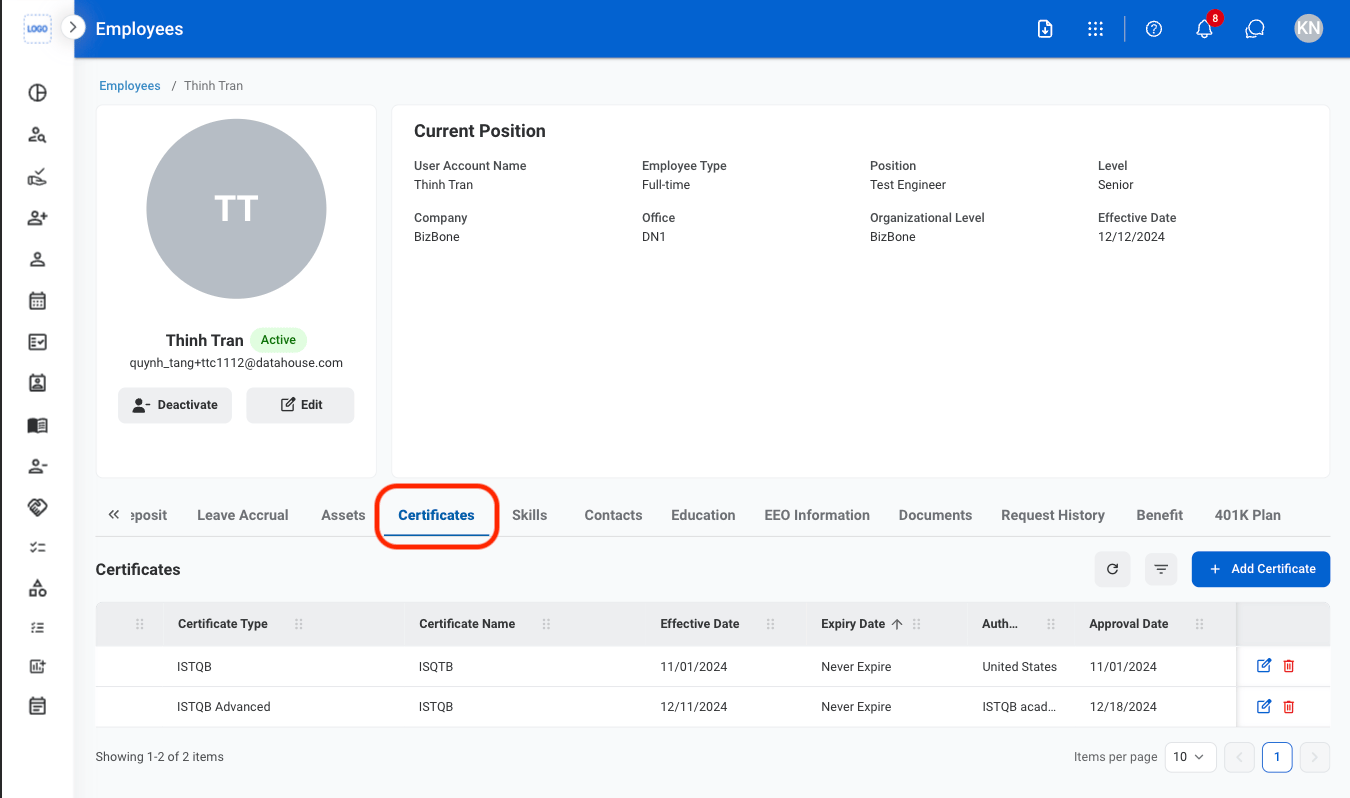Open the Benefit tab
The width and height of the screenshot is (1350, 798).
click(1160, 515)
